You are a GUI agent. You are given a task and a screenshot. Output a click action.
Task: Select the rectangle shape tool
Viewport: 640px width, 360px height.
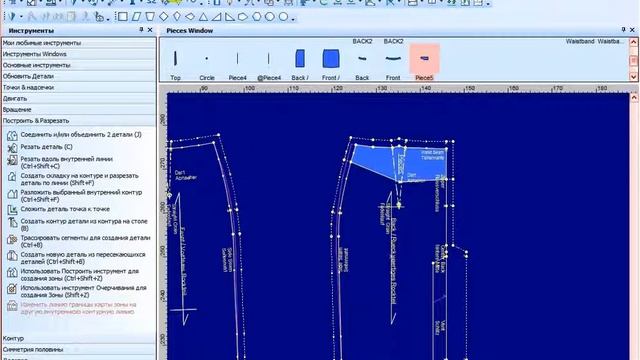pos(122,17)
